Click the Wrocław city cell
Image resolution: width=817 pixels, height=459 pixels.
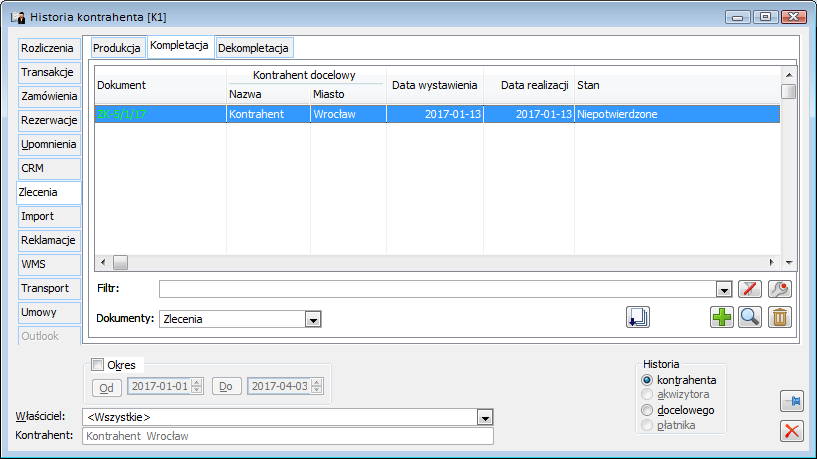348,114
